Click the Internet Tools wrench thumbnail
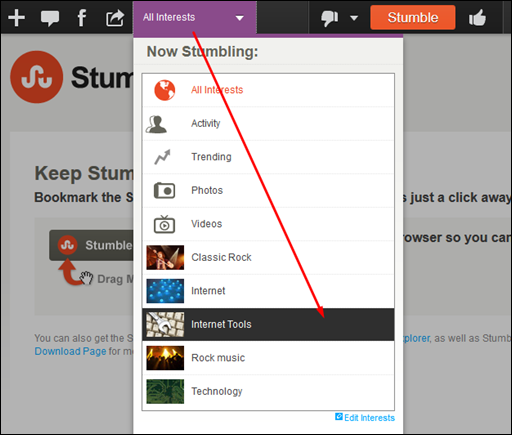512x435 pixels. 165,325
